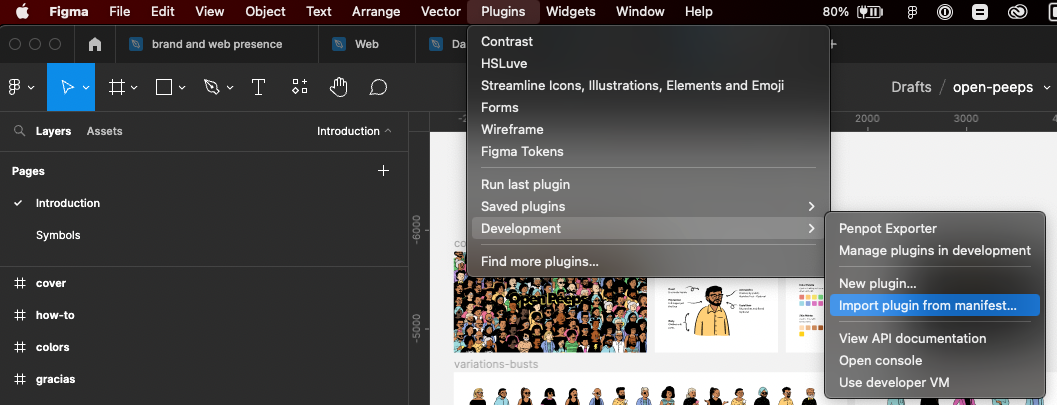The height and width of the screenshot is (405, 1057).
Task: Open 1Password menu bar icon
Action: 946,11
